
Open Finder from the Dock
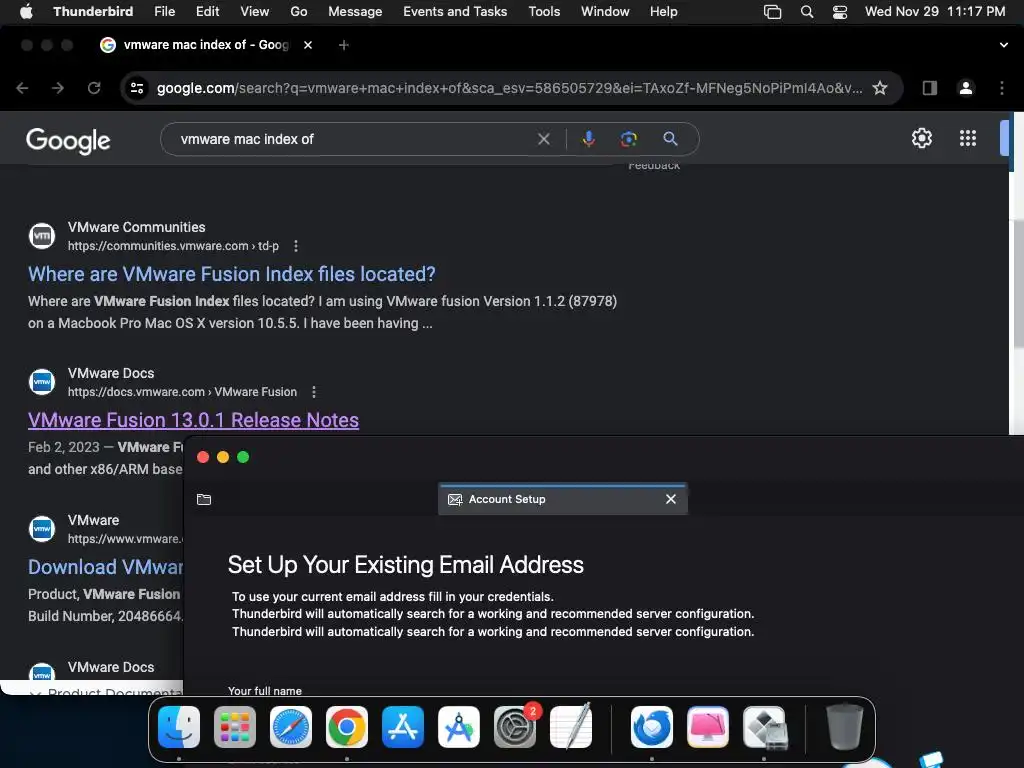(179, 727)
